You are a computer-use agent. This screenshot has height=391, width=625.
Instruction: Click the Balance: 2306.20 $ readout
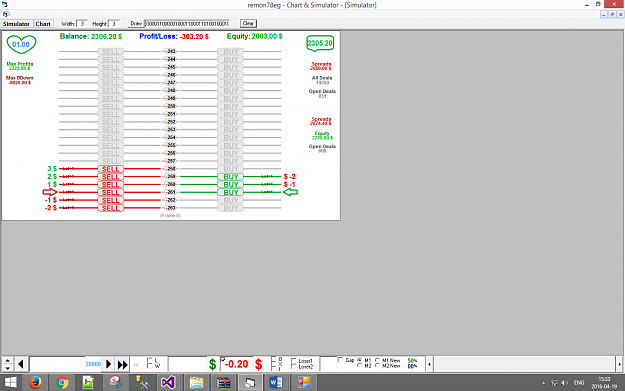(91, 36)
